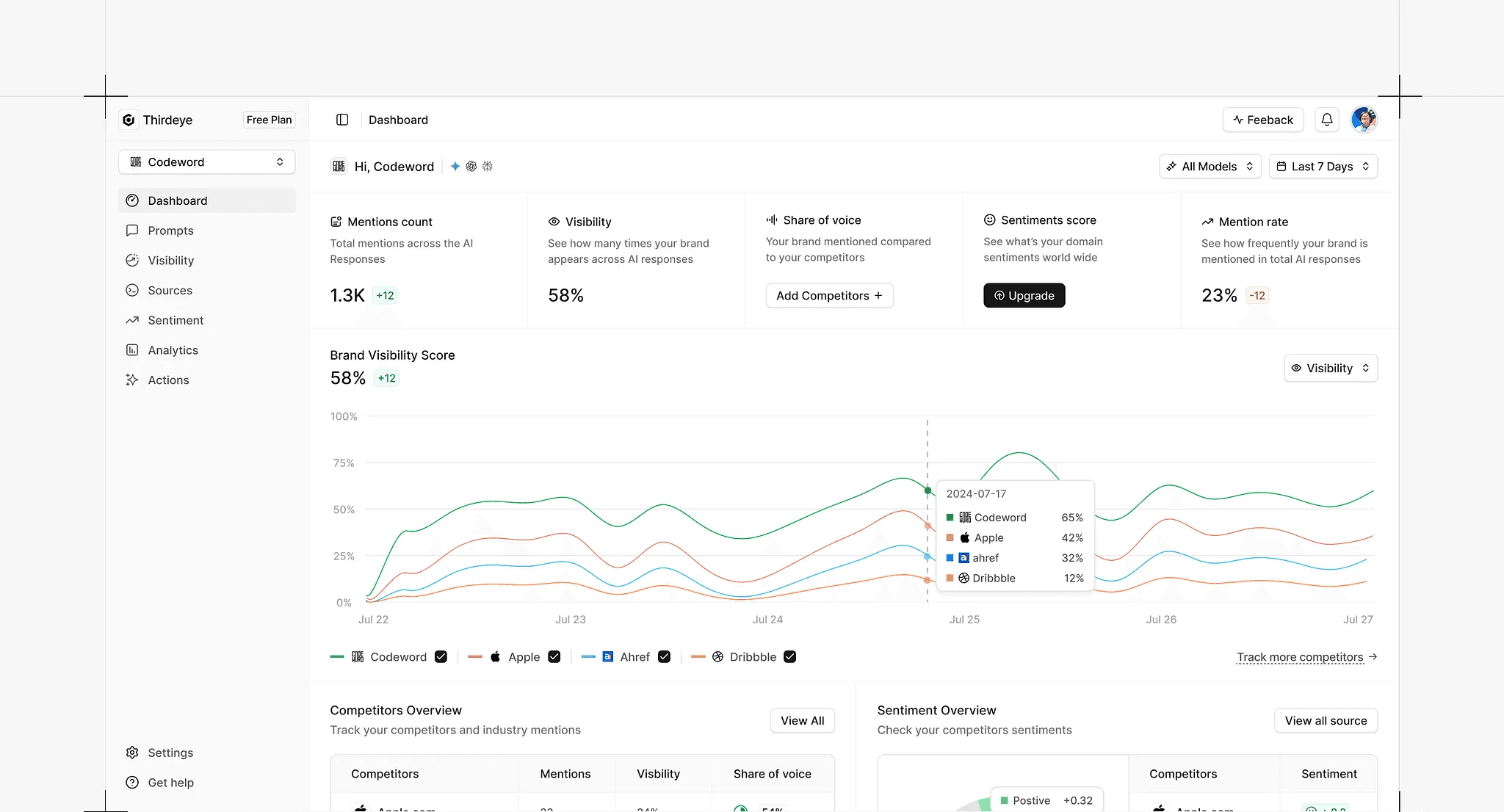Click the Ahref blue legend line swatch

[588, 657]
